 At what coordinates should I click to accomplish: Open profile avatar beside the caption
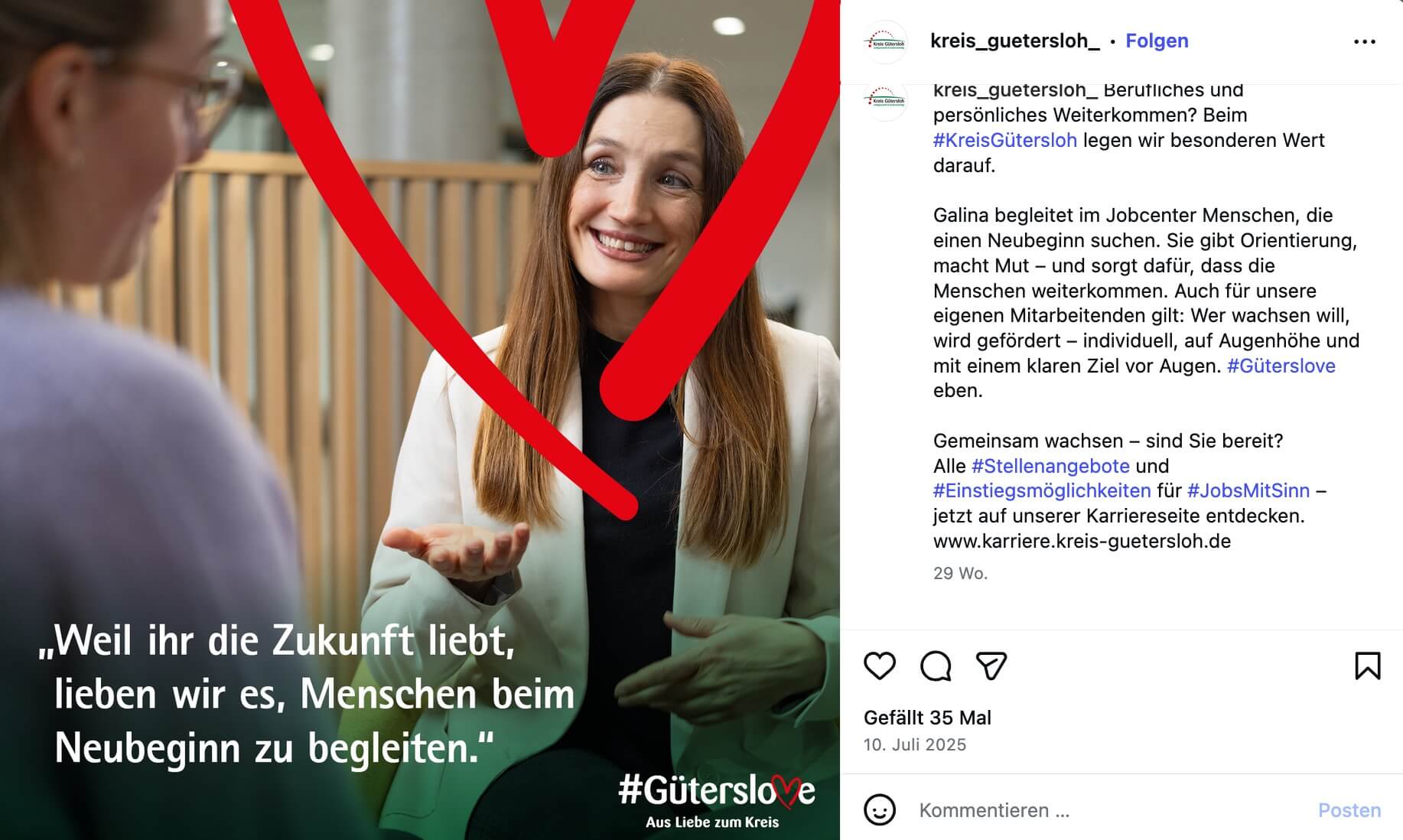pyautogui.click(x=884, y=99)
